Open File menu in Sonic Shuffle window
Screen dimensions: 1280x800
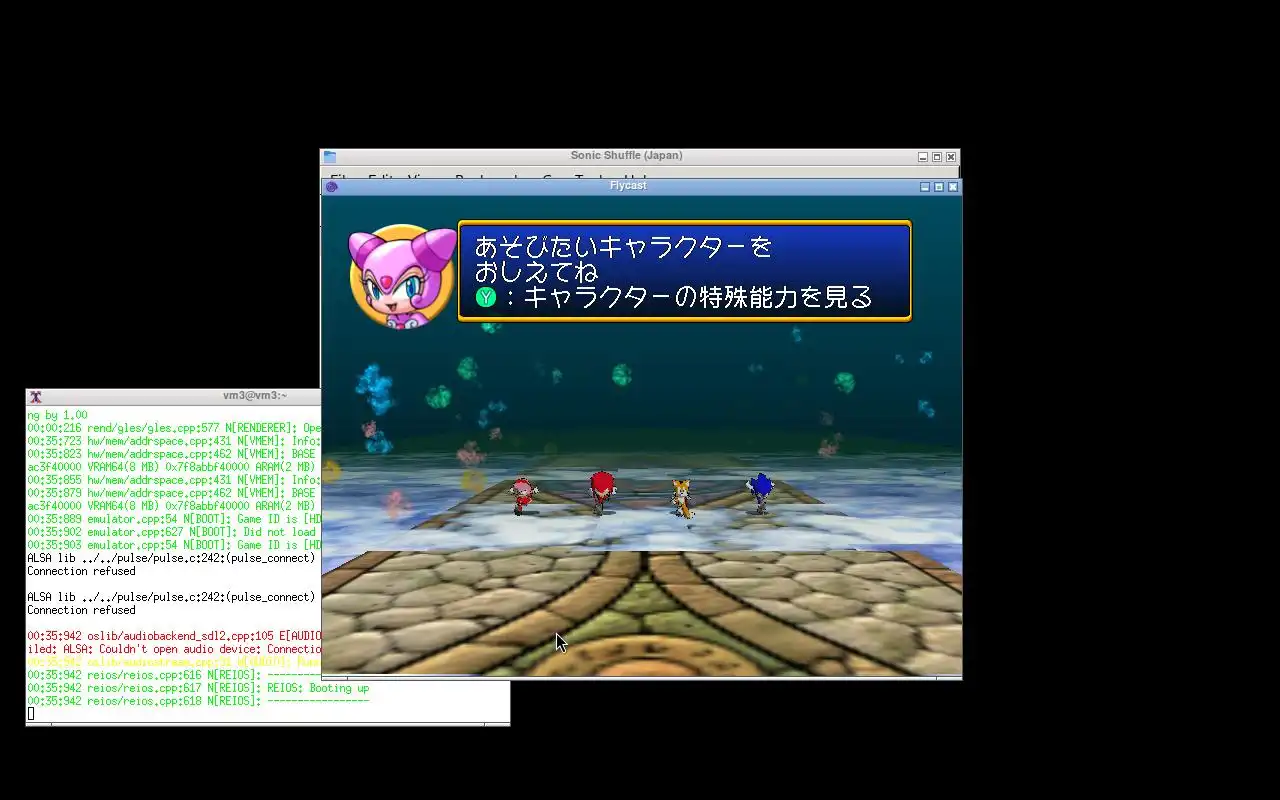340,177
